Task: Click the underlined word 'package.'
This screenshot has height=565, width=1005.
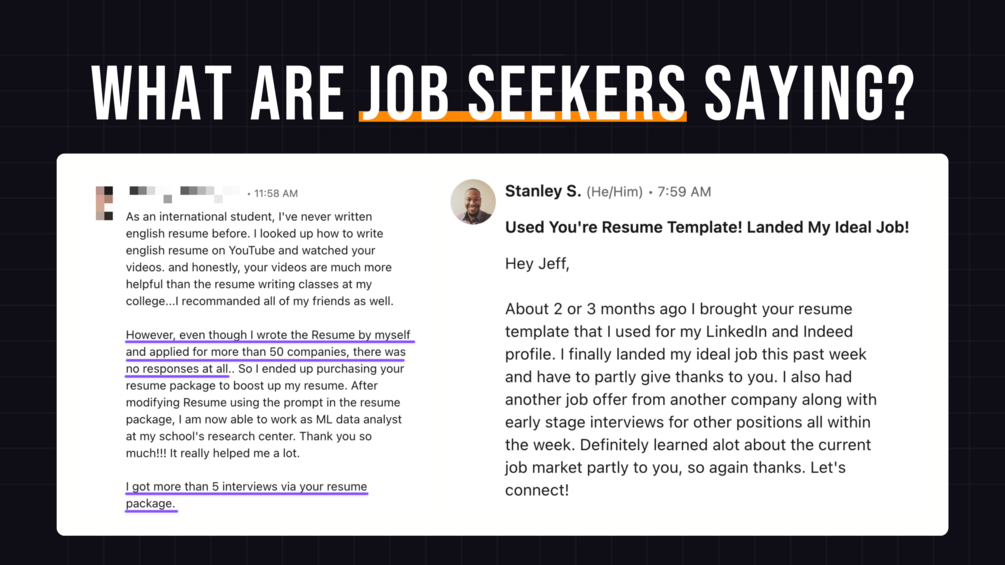Action: coord(151,504)
